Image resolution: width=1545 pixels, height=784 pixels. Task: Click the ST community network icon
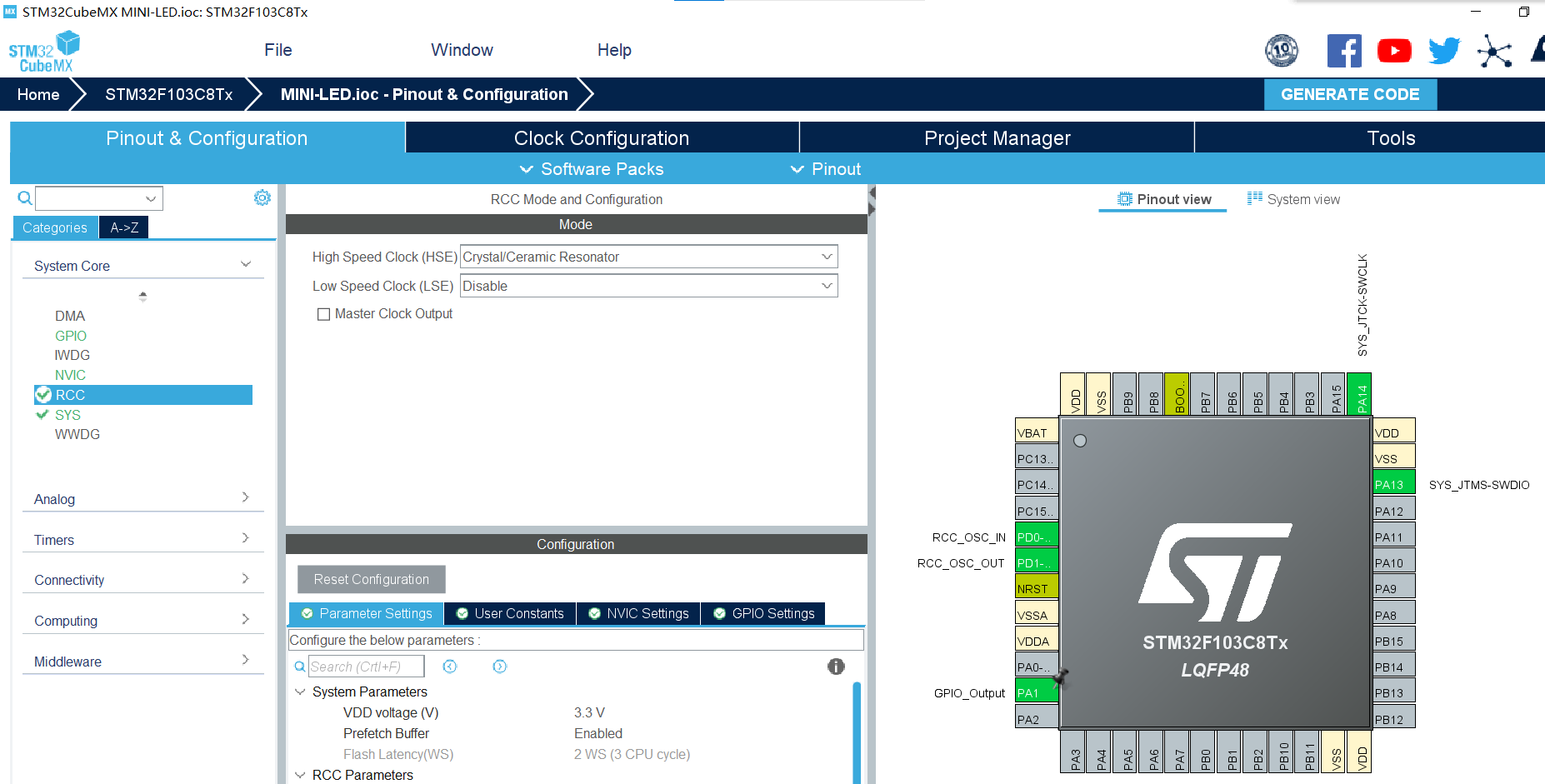pyautogui.click(x=1494, y=51)
